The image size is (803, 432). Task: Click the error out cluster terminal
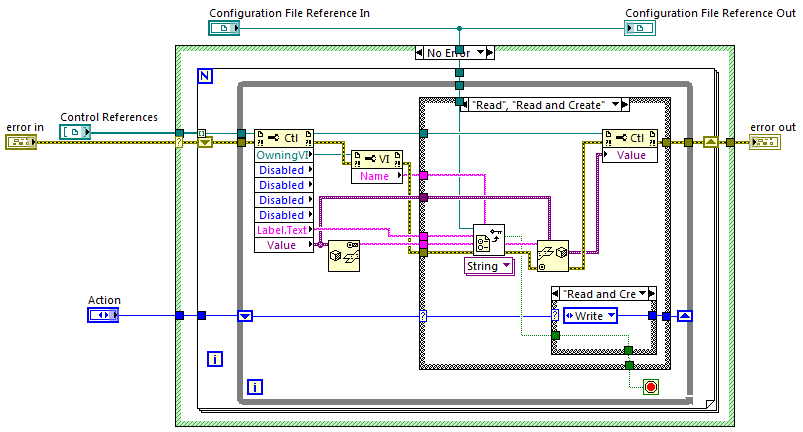(x=766, y=143)
